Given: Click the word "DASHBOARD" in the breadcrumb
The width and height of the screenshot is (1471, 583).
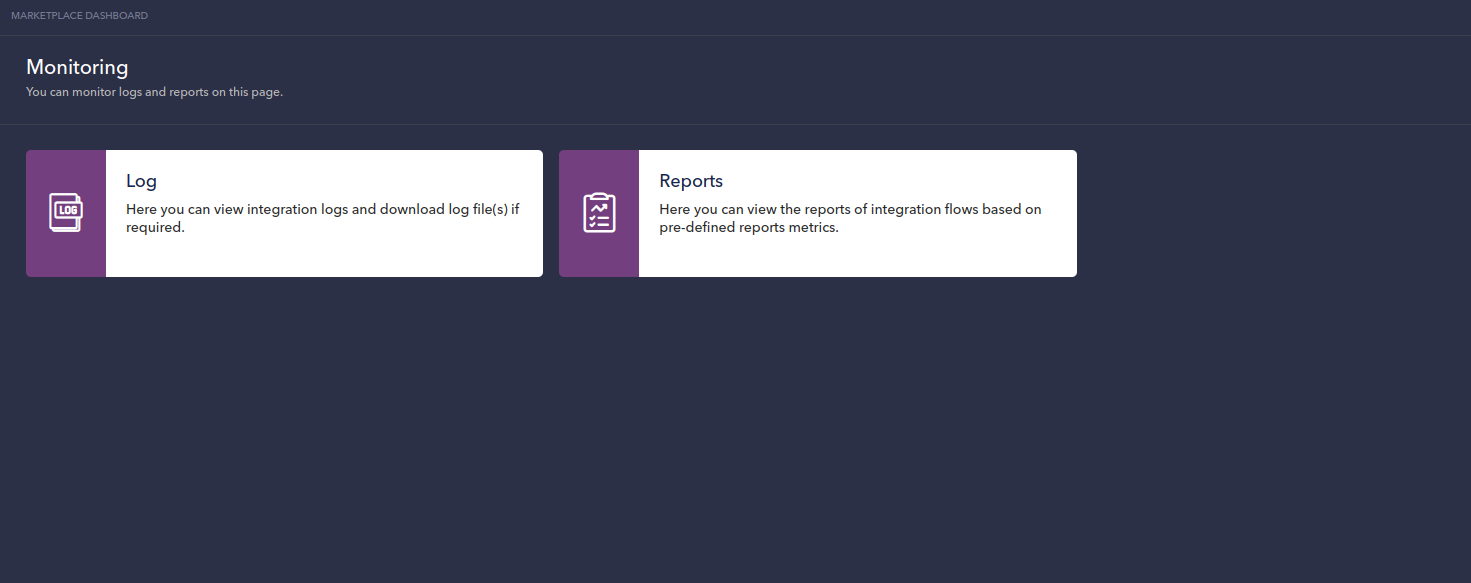Looking at the screenshot, I should tap(117, 16).
